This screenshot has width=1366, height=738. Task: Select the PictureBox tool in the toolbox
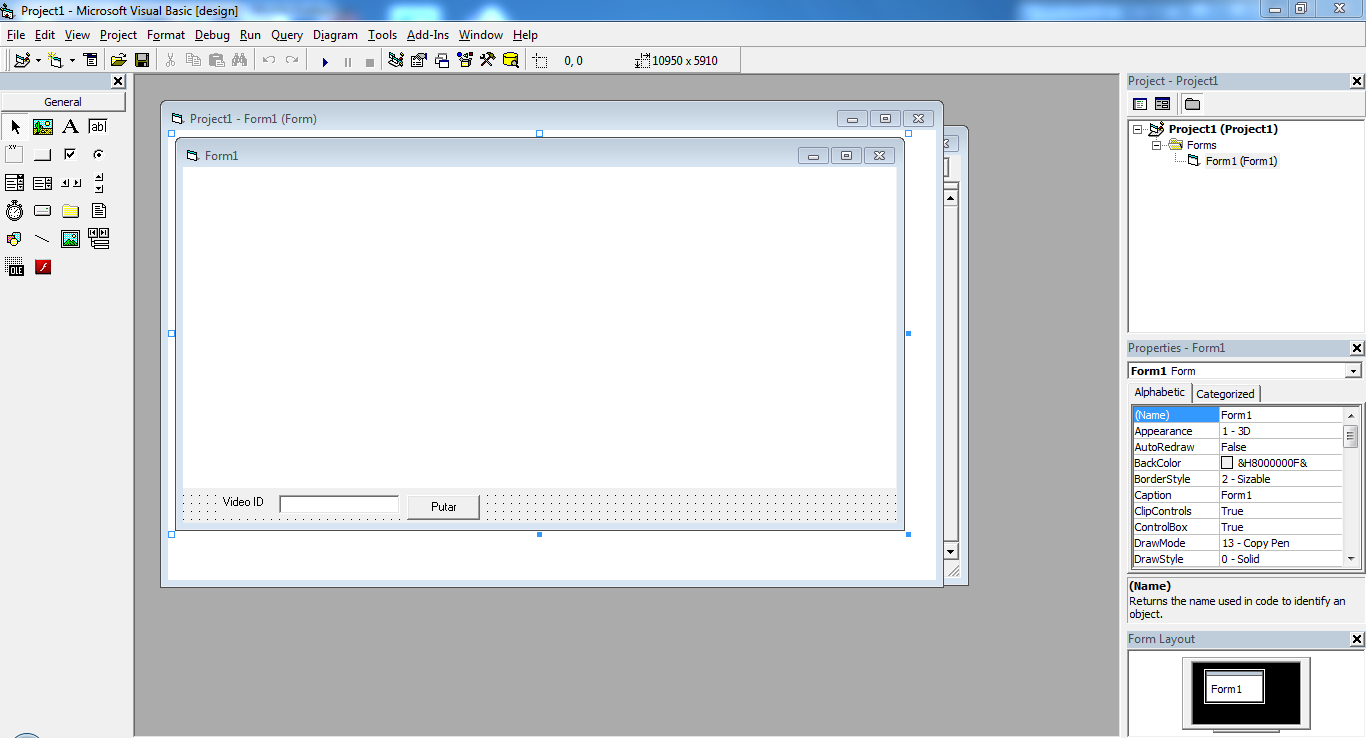[x=42, y=126]
